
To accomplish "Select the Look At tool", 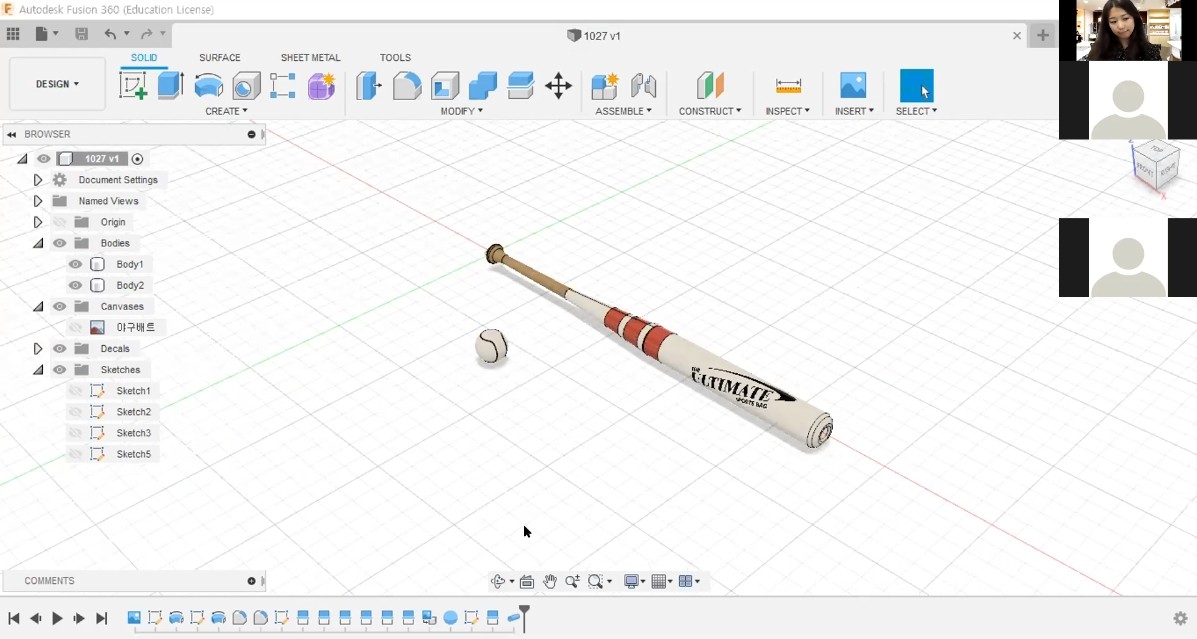I will (x=527, y=581).
